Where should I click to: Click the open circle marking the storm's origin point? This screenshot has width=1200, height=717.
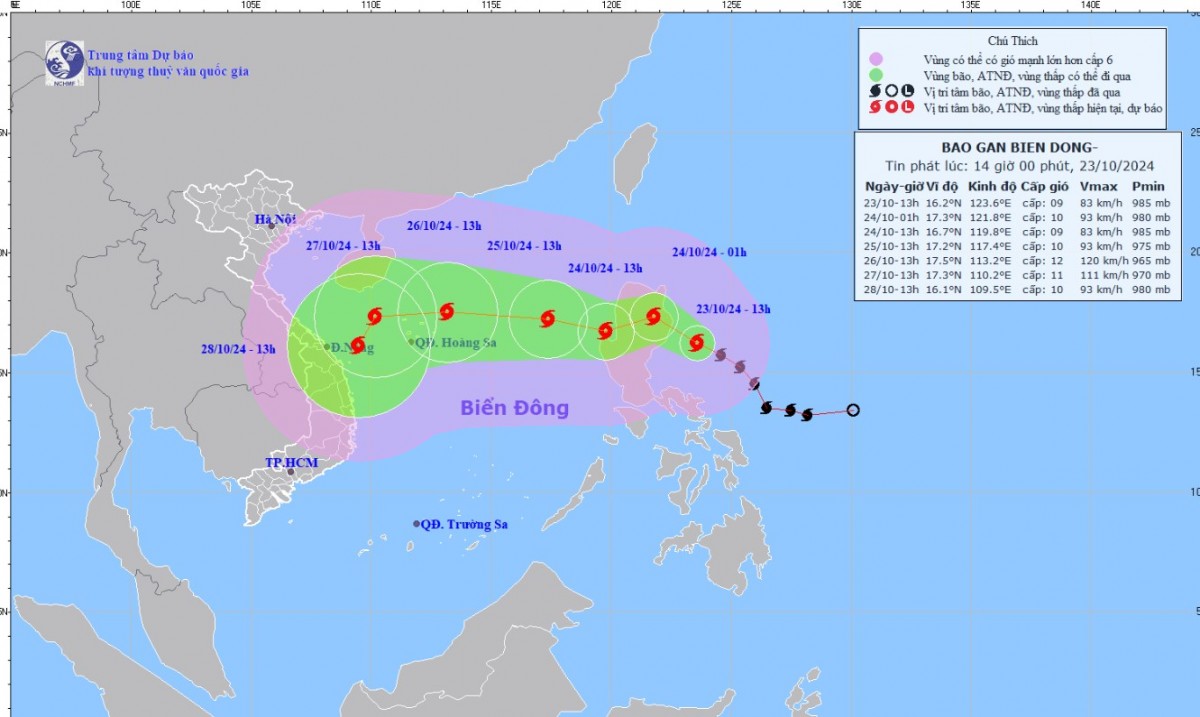point(851,408)
